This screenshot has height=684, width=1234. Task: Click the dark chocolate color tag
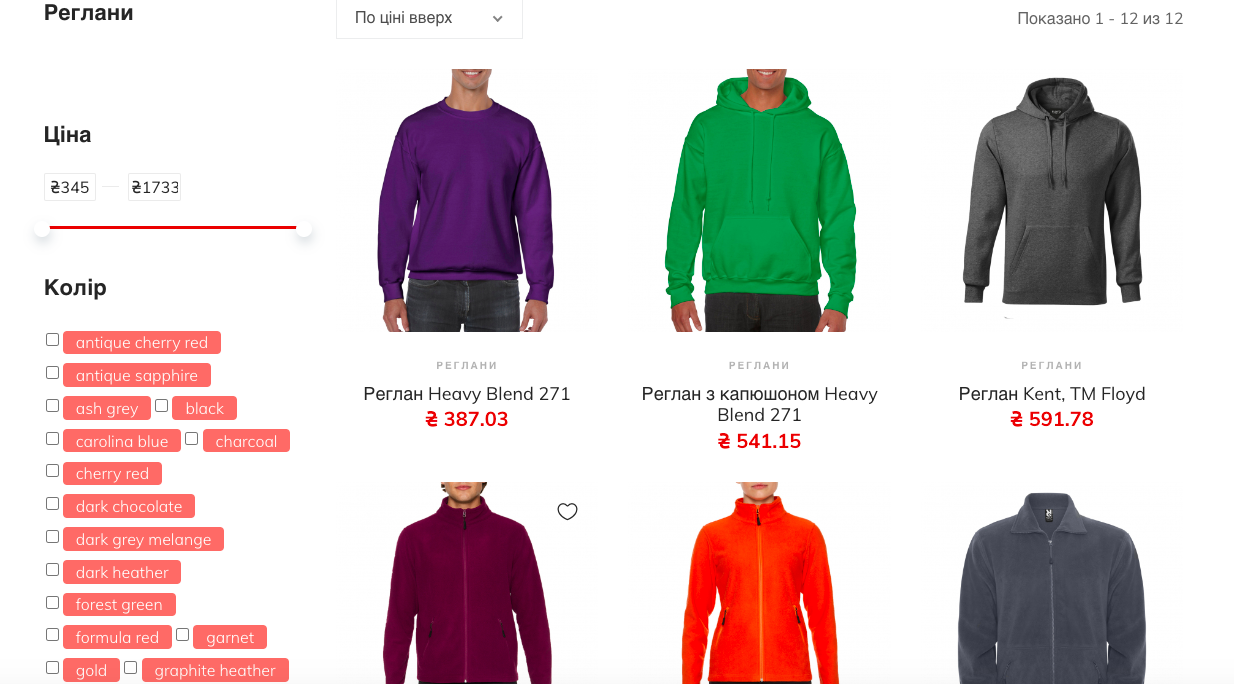[x=129, y=506]
